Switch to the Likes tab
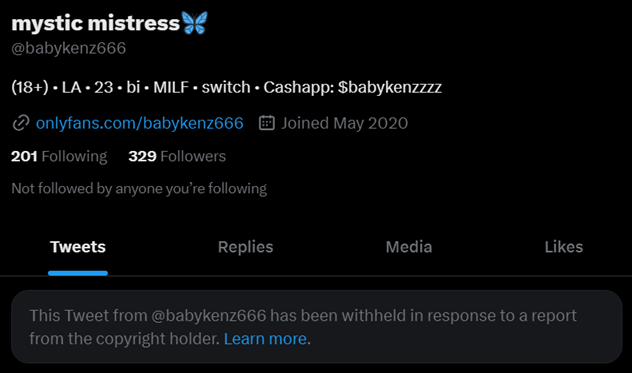Screen dimensions: 632x373 pos(563,247)
